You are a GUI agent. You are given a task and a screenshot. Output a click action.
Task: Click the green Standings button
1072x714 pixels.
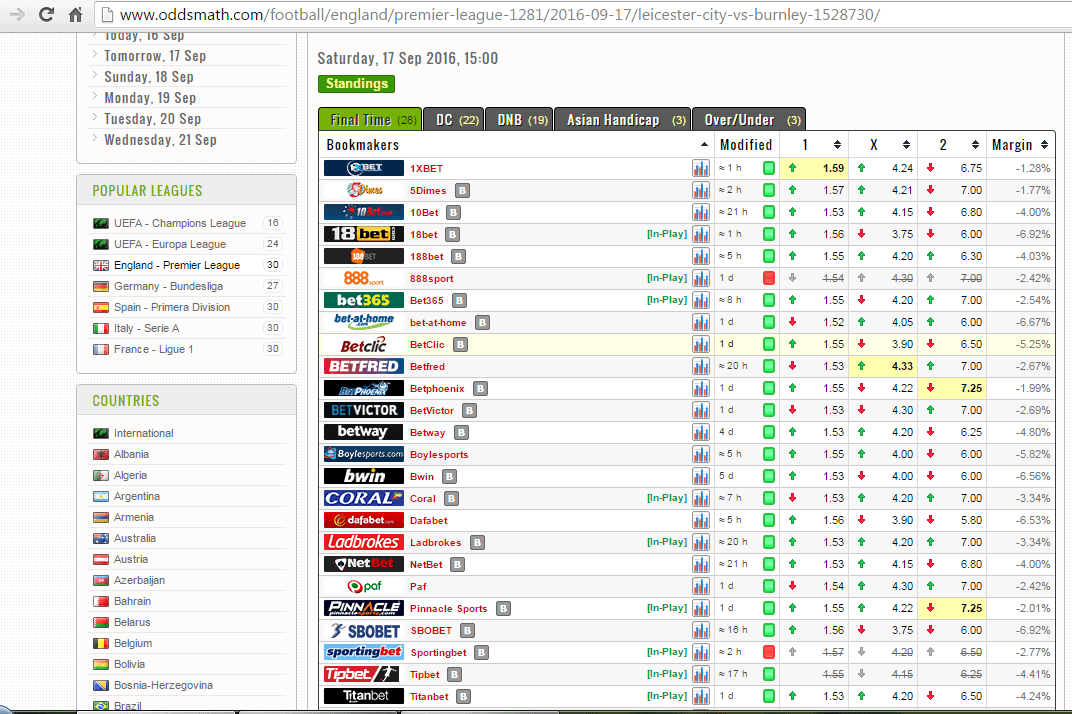[356, 84]
